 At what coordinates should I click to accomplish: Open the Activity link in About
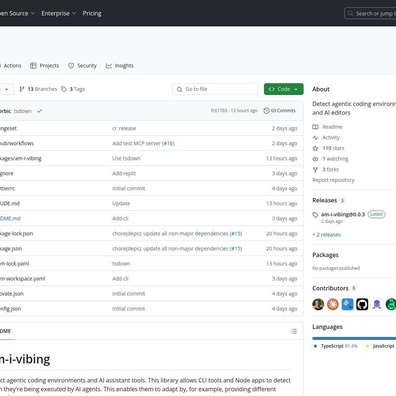[326, 137]
